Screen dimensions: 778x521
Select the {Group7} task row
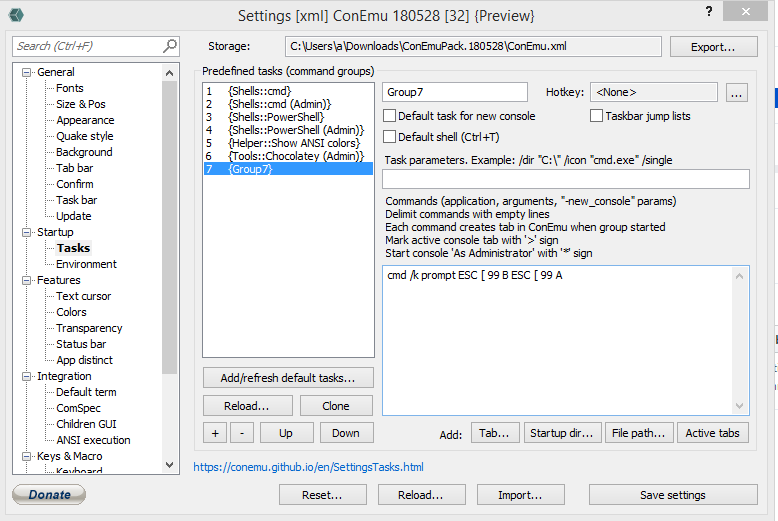click(288, 169)
